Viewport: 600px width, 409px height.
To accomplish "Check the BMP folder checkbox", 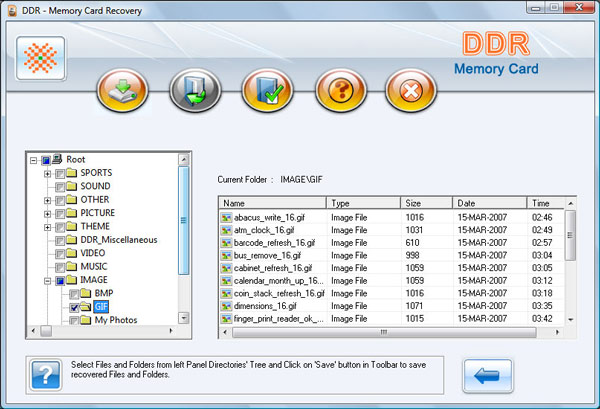I will (x=74, y=294).
